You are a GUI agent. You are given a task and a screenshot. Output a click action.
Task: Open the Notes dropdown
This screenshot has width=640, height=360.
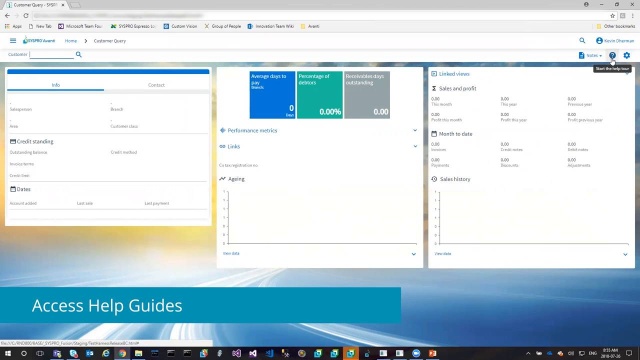click(x=590, y=55)
